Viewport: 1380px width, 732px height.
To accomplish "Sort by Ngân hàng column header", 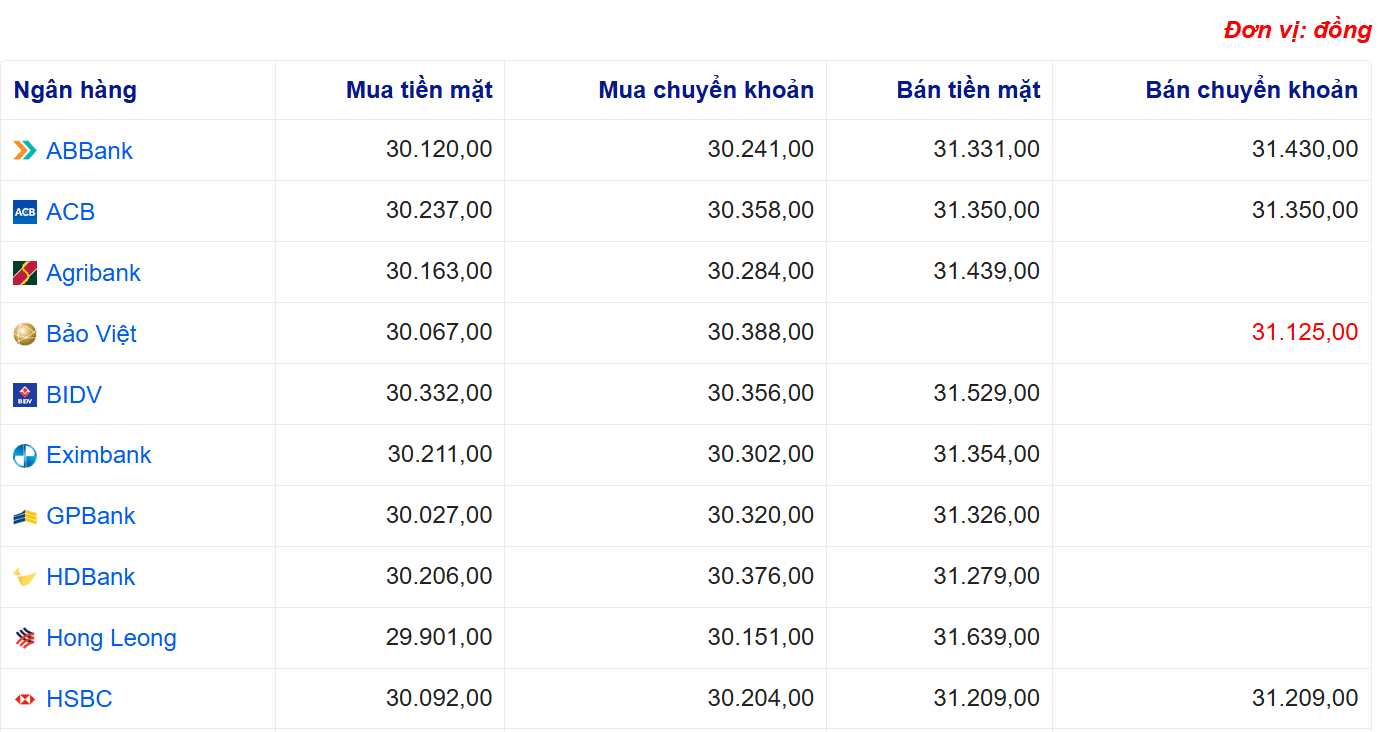I will (75, 90).
